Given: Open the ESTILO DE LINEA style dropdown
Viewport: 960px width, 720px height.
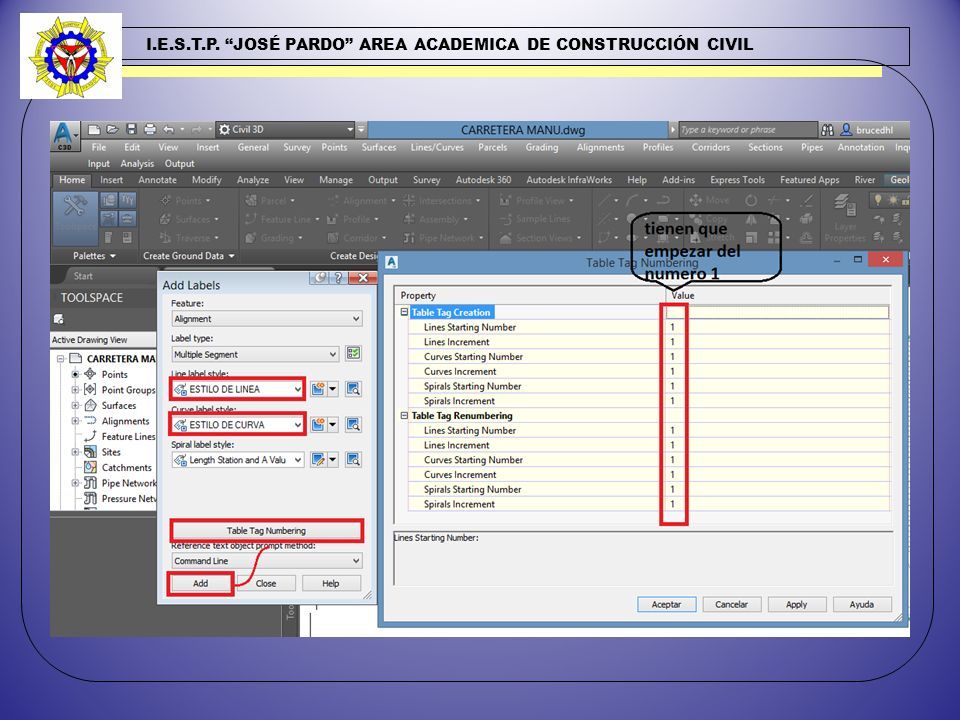Looking at the screenshot, I should (x=238, y=389).
